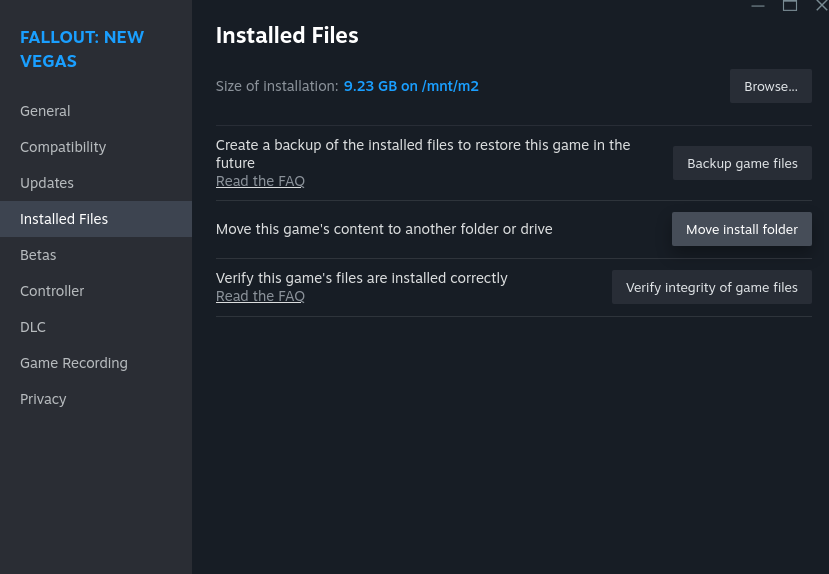Maximize the properties window
829x574 pixels.
coord(790,6)
